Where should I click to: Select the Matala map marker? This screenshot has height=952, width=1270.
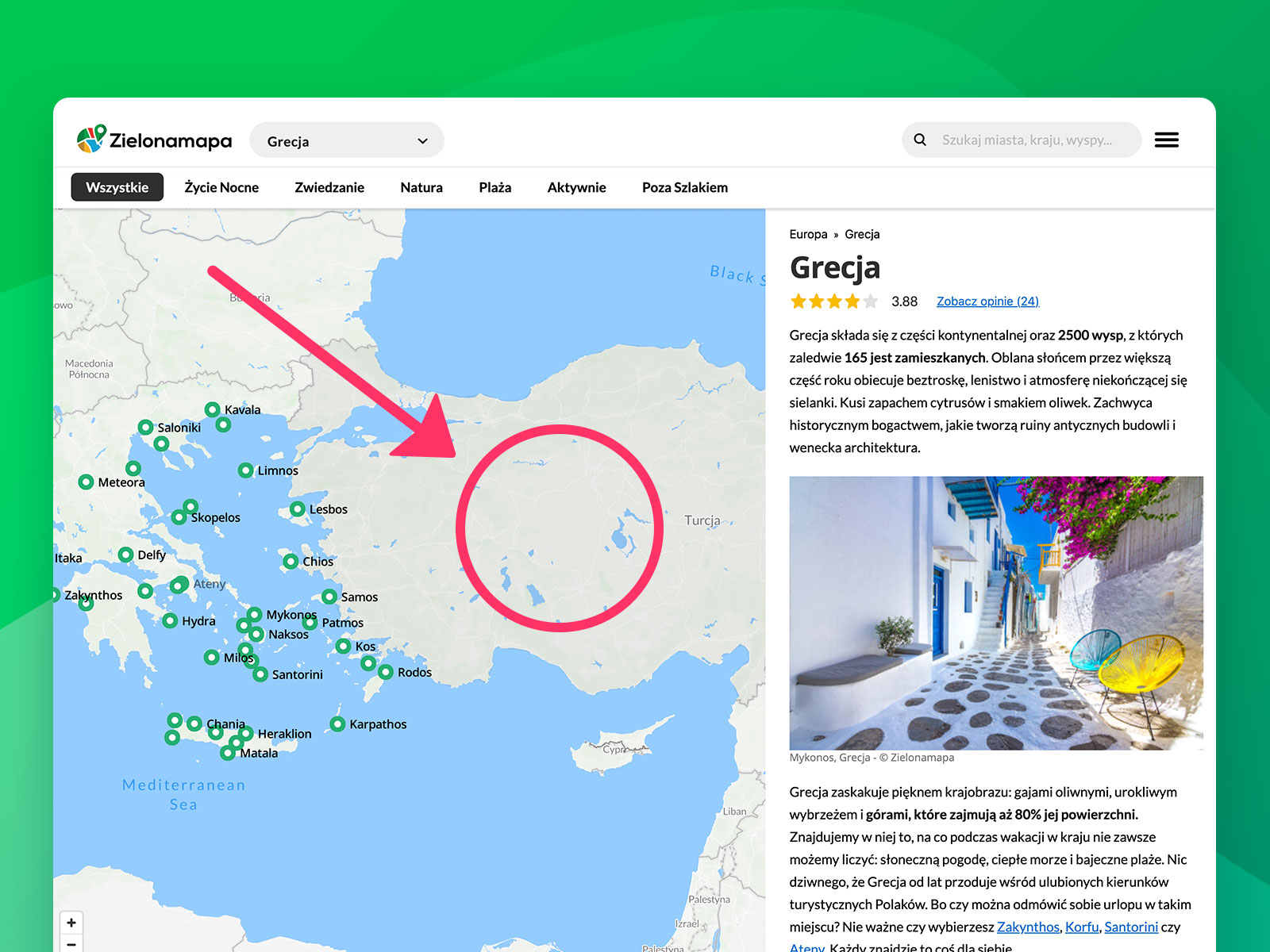tap(228, 752)
